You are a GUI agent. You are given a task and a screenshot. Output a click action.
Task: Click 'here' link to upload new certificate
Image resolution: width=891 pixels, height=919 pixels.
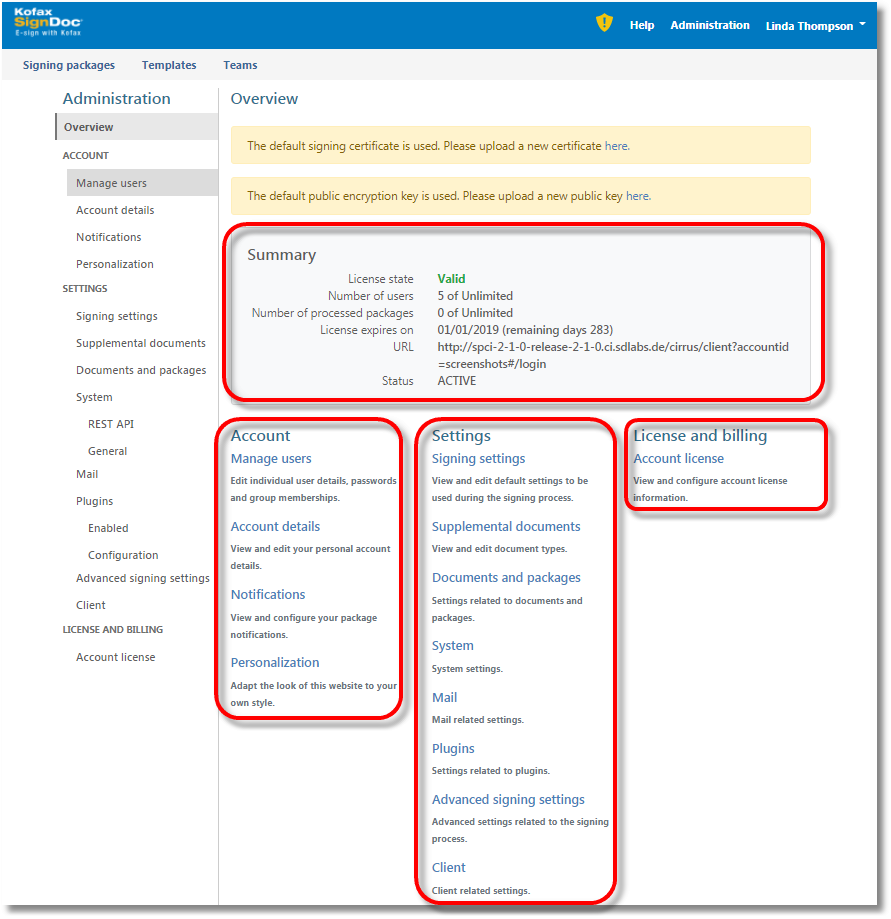pos(616,146)
